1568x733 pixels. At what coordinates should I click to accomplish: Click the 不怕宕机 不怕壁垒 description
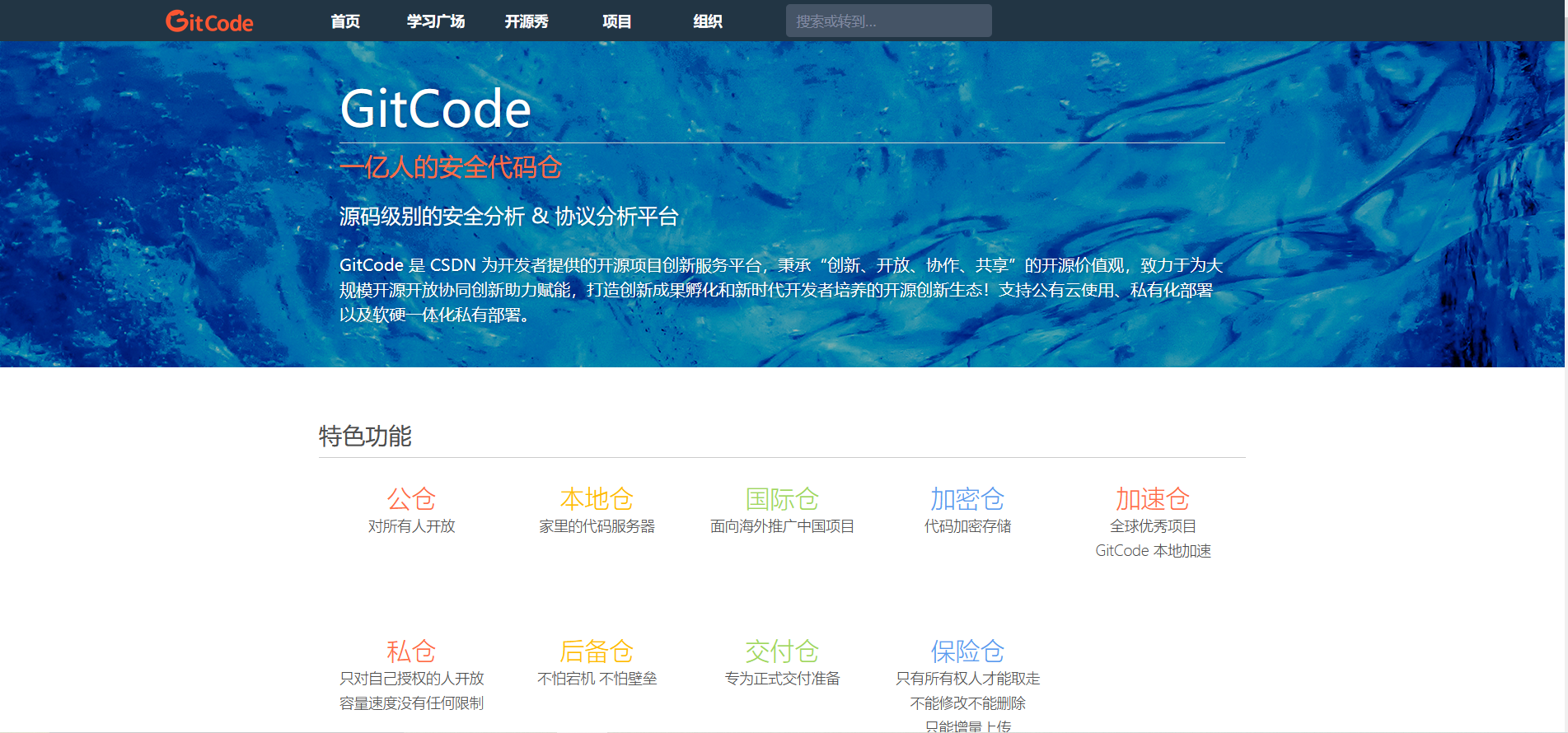597,679
